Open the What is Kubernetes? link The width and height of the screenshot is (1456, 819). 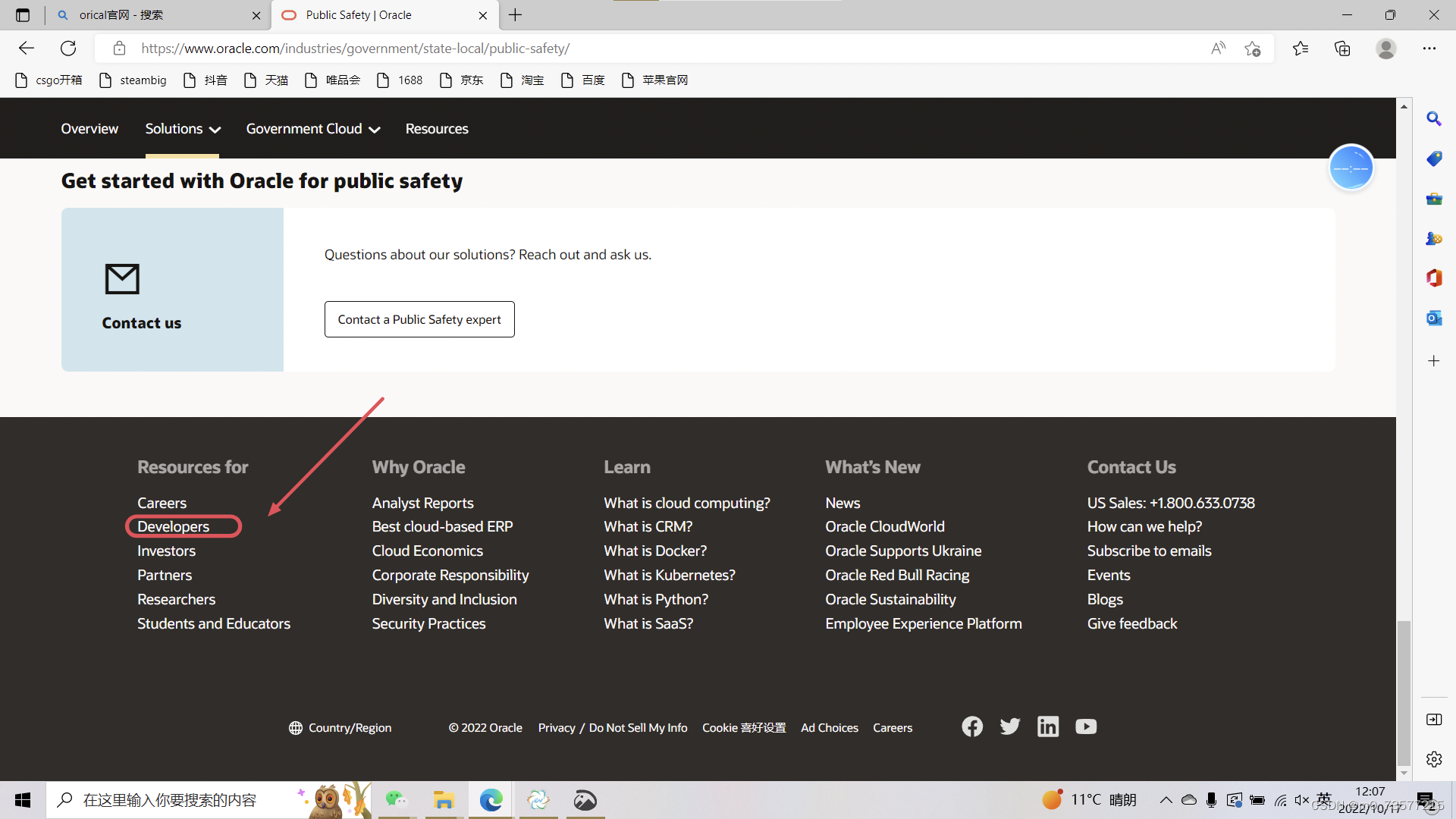click(670, 575)
